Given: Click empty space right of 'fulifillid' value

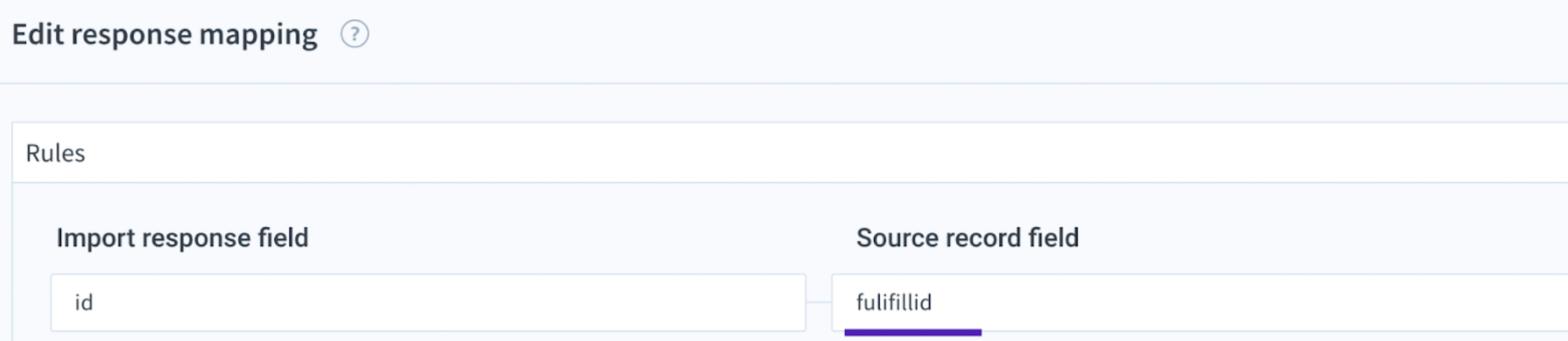Looking at the screenshot, I should pos(1247,303).
